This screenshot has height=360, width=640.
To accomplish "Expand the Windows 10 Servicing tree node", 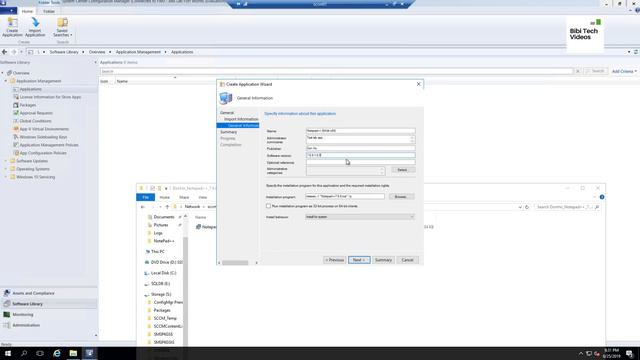I will coord(6,177).
